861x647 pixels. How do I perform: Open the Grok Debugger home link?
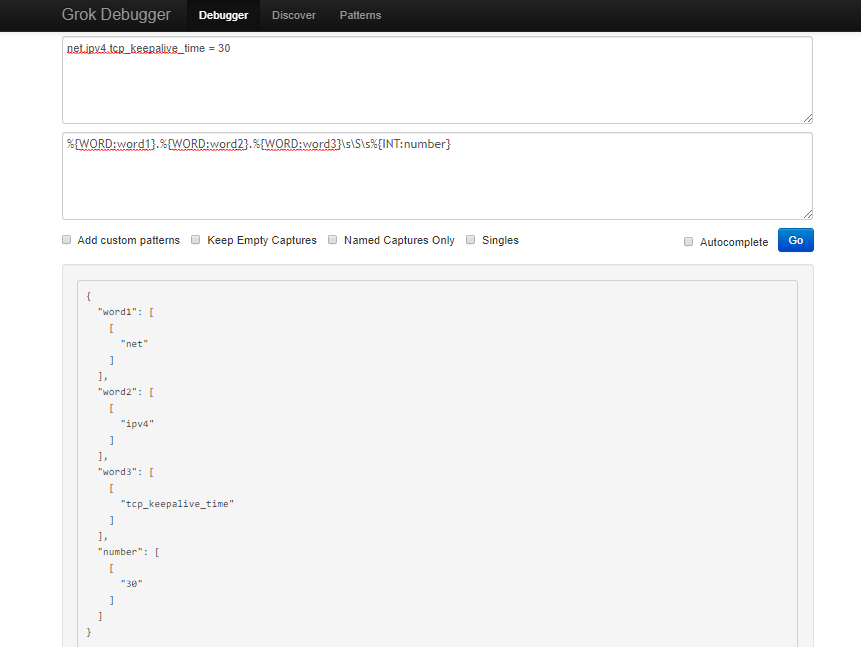tap(116, 15)
